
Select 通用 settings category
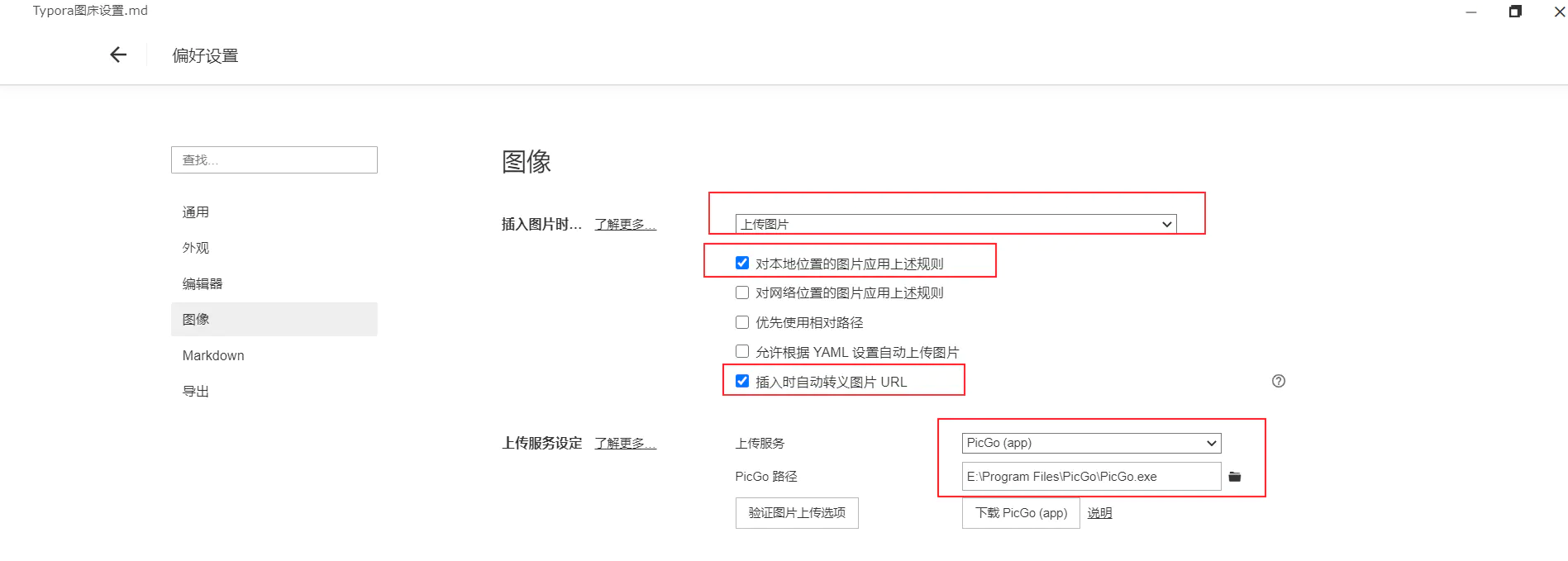274,212
